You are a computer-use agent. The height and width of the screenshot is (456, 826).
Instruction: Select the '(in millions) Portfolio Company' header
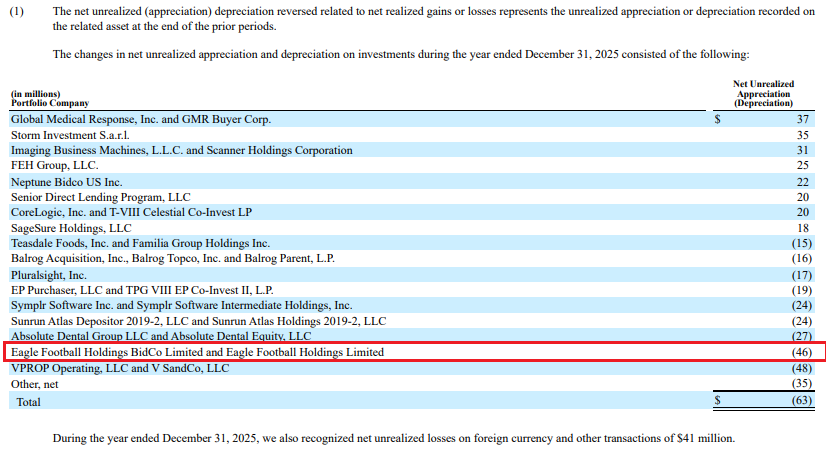tap(50, 99)
